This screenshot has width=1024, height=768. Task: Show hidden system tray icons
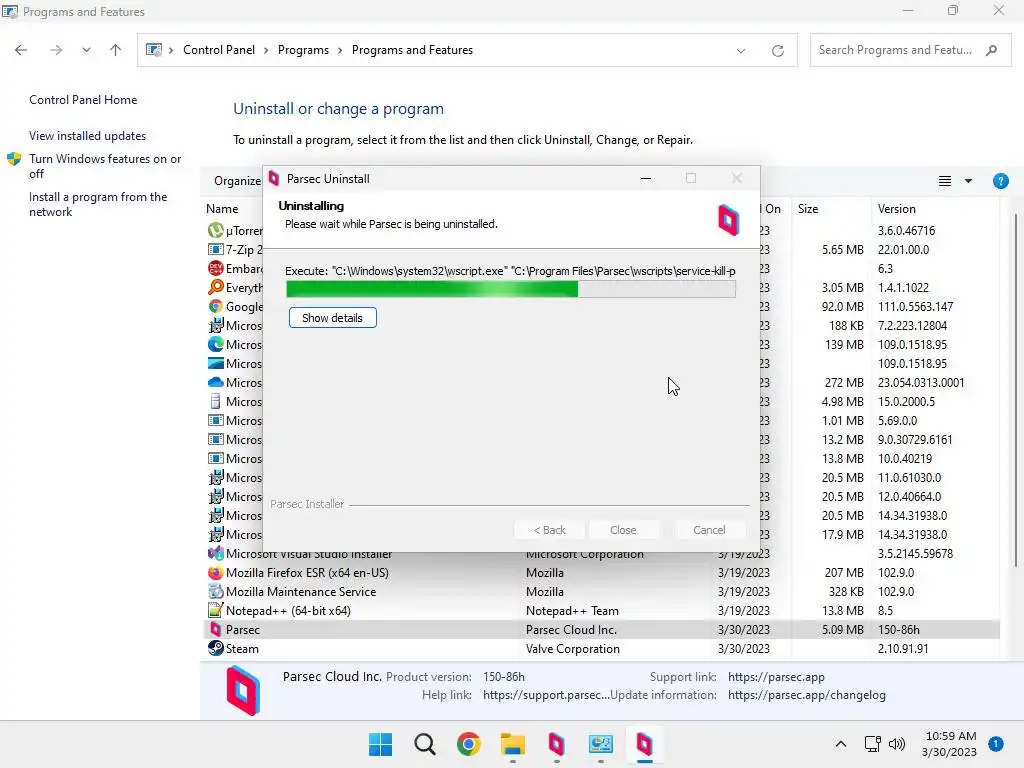(x=840, y=744)
